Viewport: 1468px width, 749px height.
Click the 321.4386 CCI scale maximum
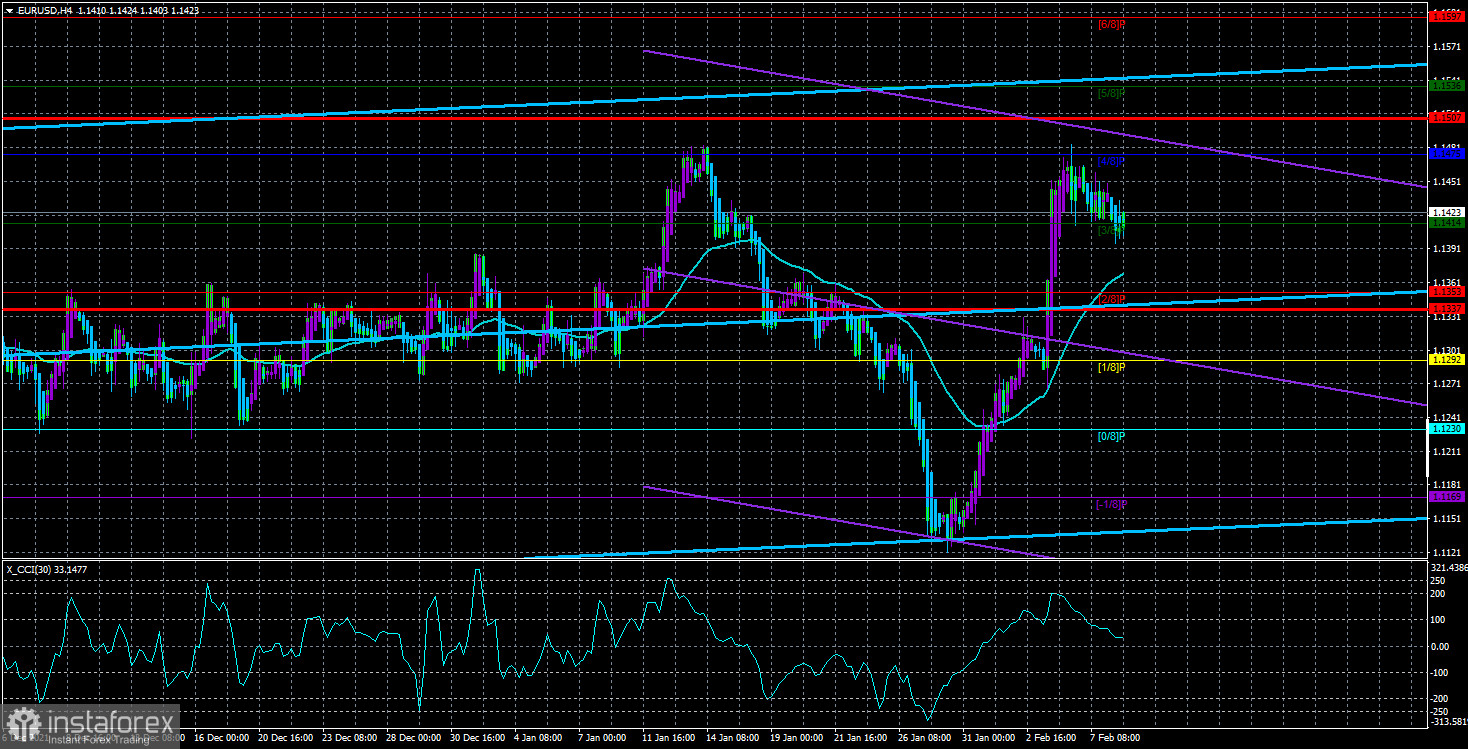pyautogui.click(x=1448, y=566)
